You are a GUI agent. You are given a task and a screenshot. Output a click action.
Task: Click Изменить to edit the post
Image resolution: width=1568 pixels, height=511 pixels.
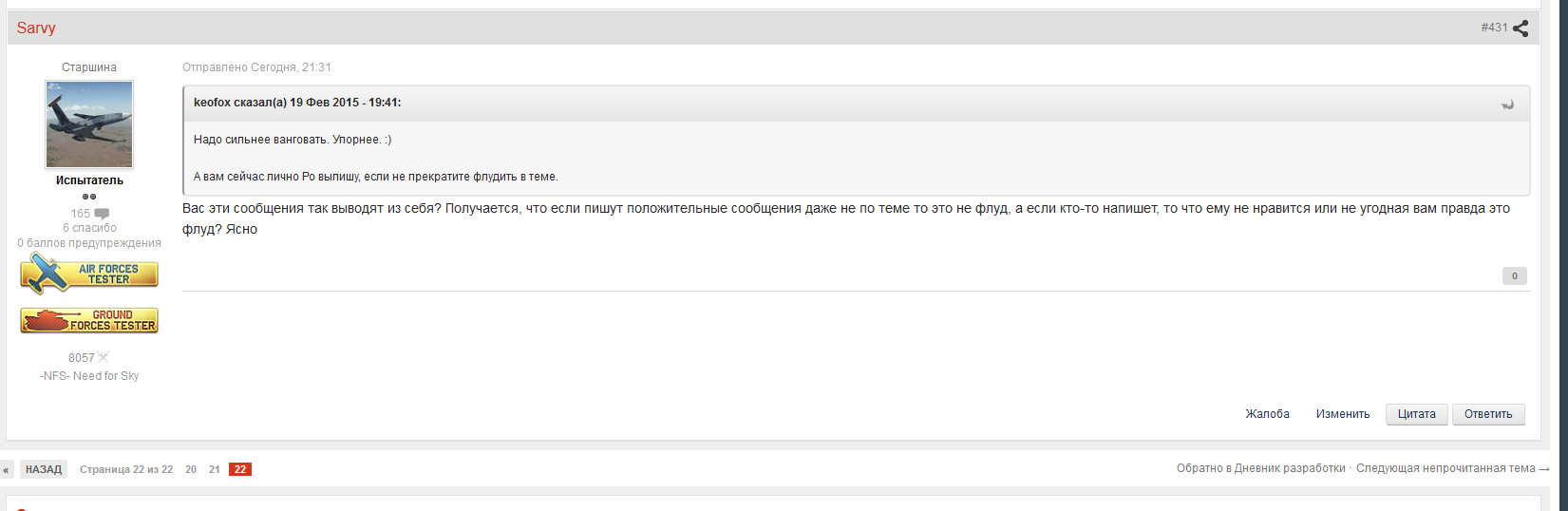[1343, 414]
